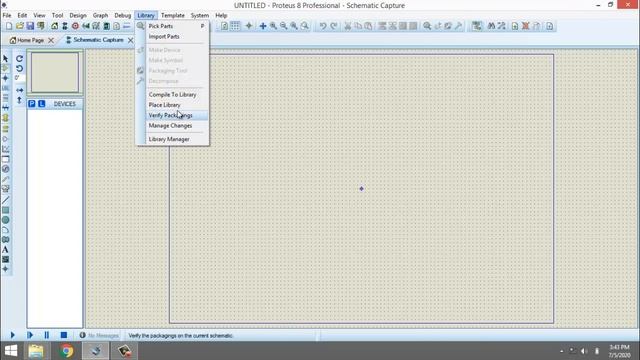Click the Home Page house toolbar icon
Screen dimensions: 640x360
pos(54,26)
